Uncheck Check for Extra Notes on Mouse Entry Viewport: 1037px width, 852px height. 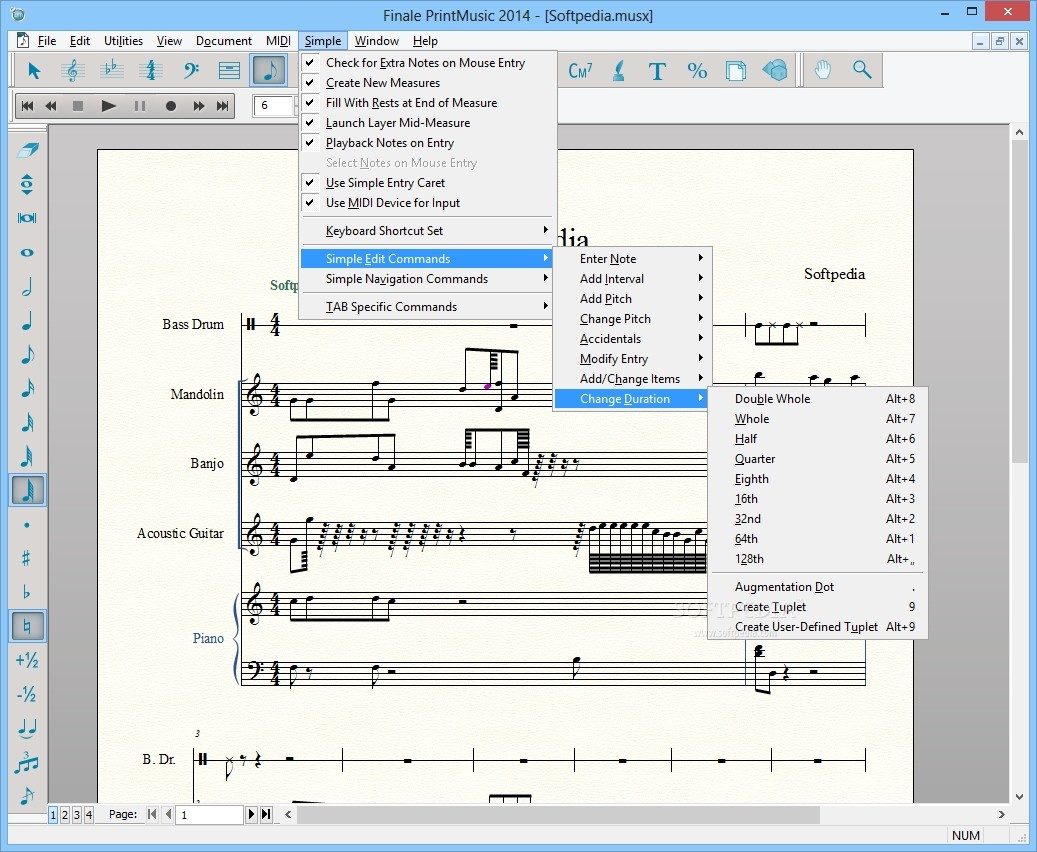pos(427,63)
